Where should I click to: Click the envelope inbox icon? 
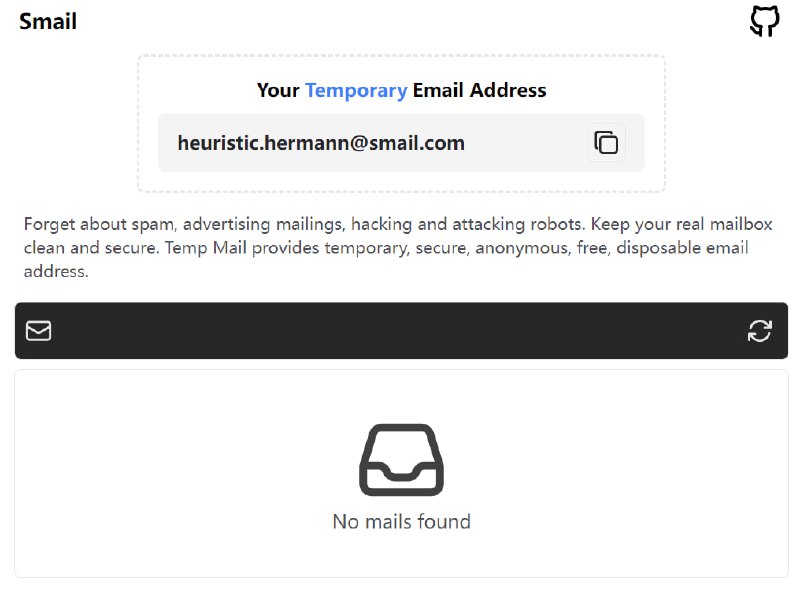38,330
